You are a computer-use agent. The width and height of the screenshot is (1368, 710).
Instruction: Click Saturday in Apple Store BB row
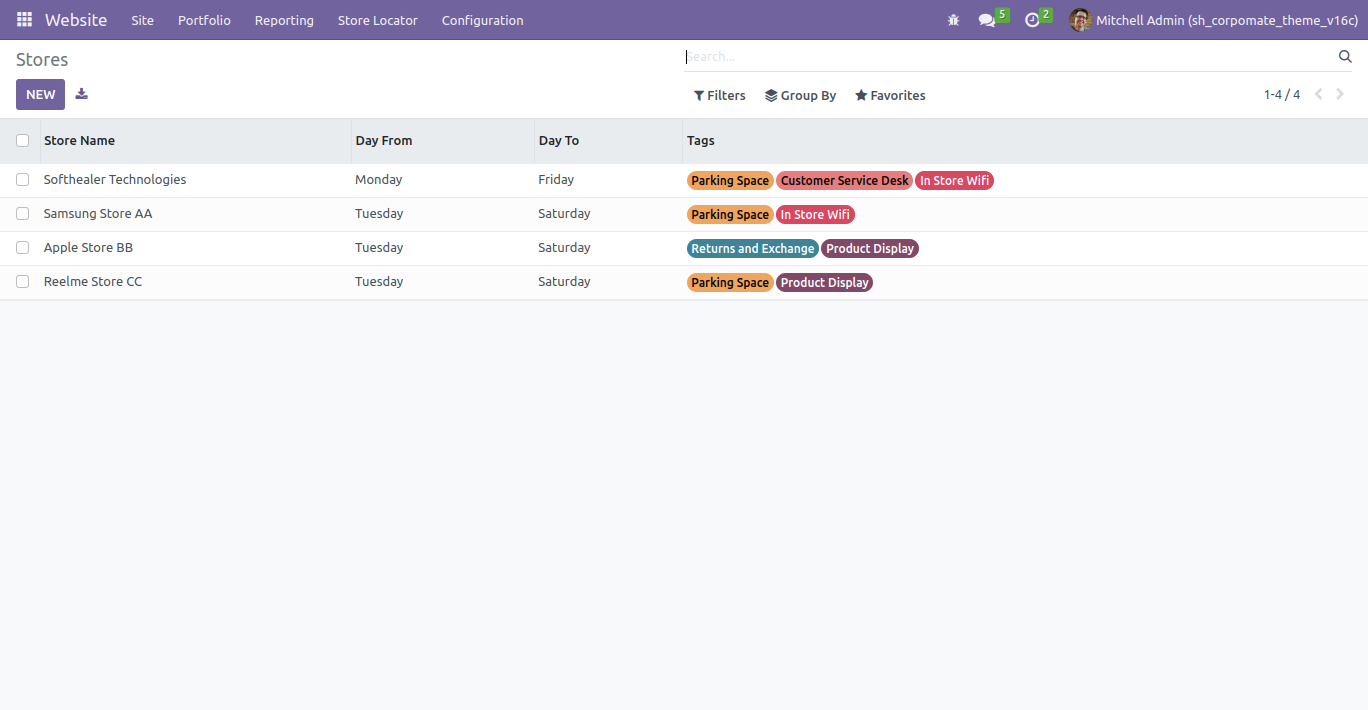pos(564,248)
